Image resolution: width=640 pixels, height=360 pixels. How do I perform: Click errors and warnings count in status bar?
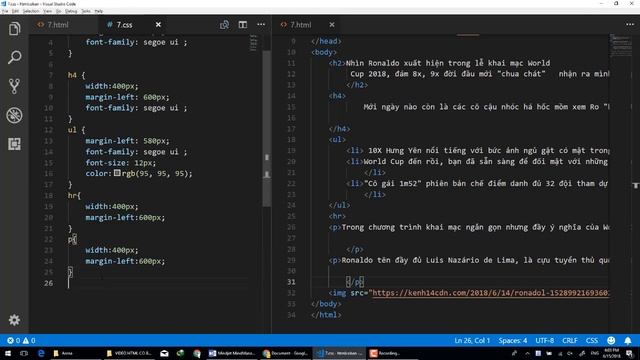point(21,340)
